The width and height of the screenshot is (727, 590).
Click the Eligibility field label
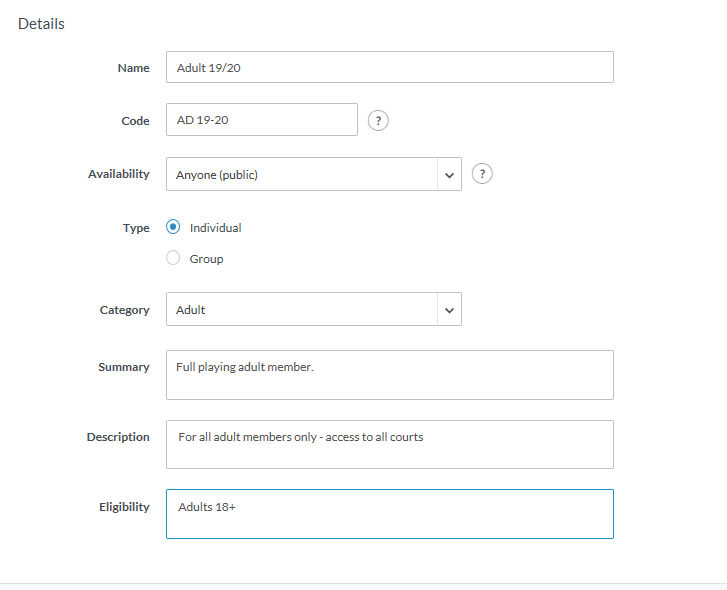pos(123,507)
